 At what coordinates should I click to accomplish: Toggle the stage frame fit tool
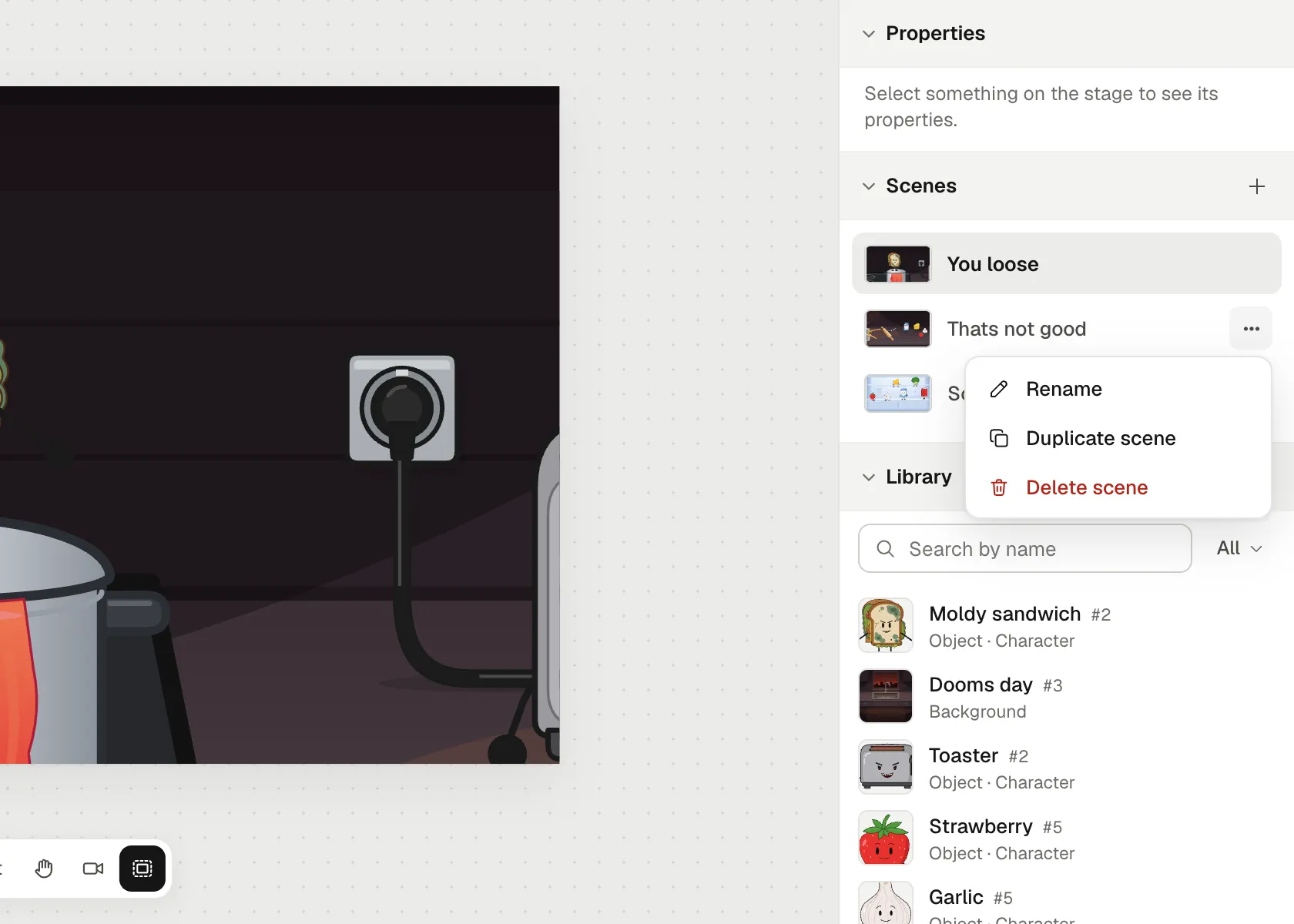point(142,869)
